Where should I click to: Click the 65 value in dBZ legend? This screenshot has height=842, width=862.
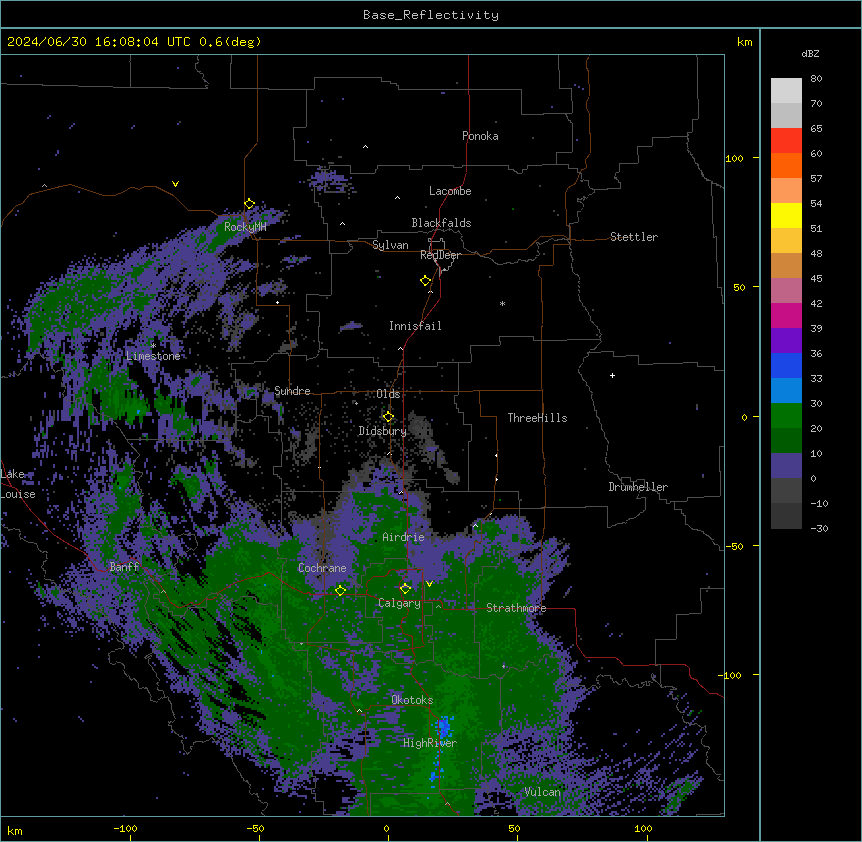tap(816, 128)
